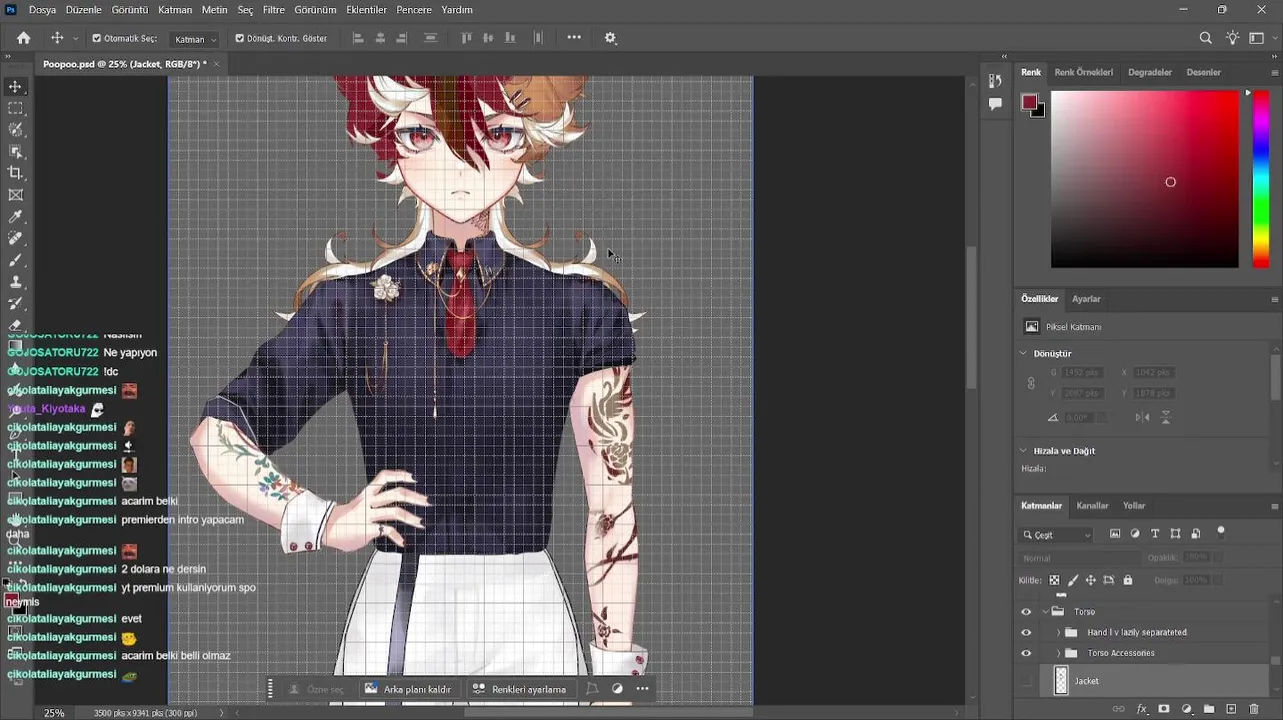Collapse Hizala ve Dağıt section
Image resolution: width=1283 pixels, height=720 pixels.
(x=1023, y=451)
